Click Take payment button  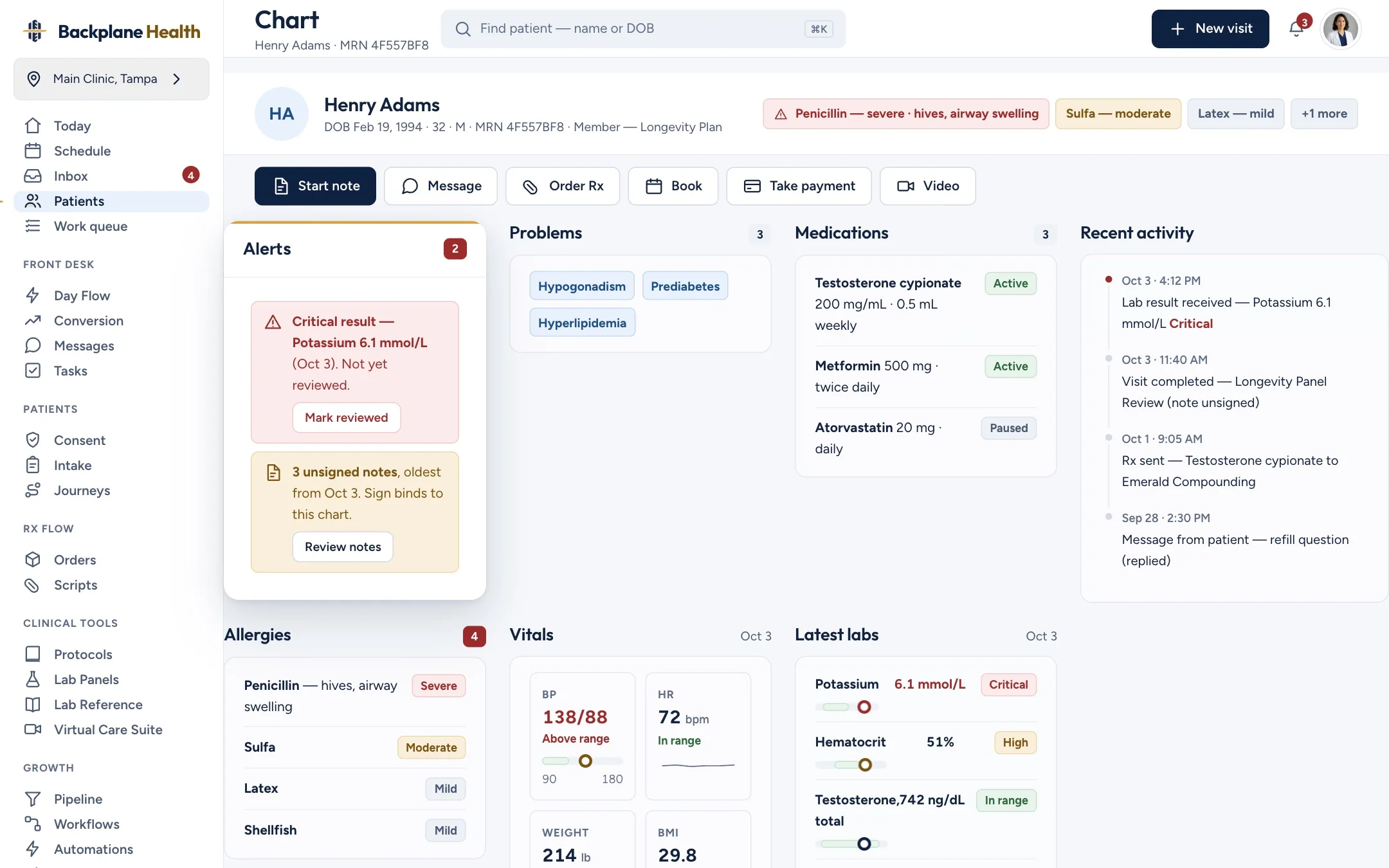tap(799, 186)
